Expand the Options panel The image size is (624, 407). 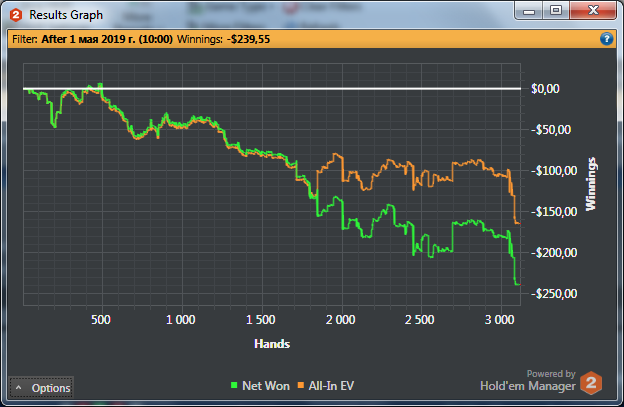pyautogui.click(x=41, y=388)
